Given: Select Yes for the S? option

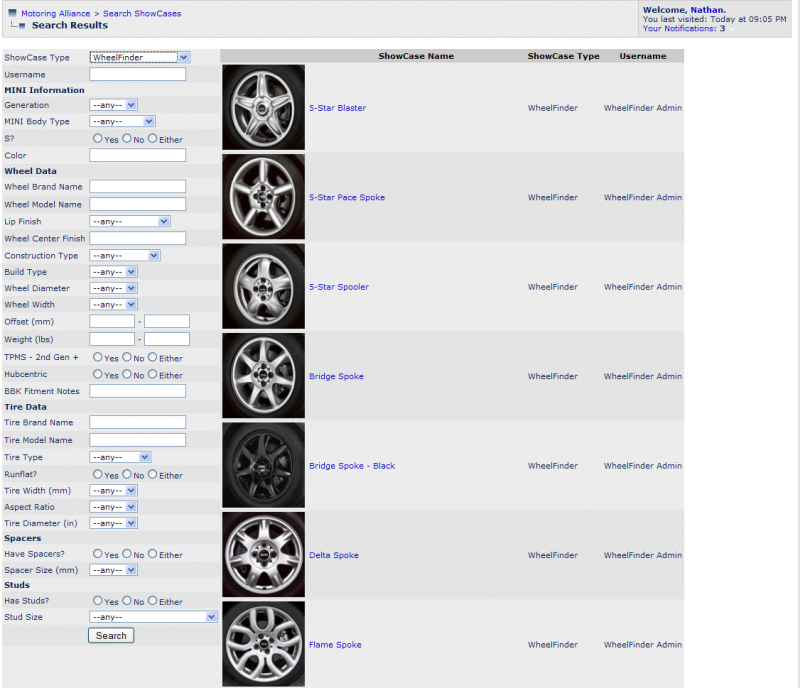Looking at the screenshot, I should tap(97, 139).
